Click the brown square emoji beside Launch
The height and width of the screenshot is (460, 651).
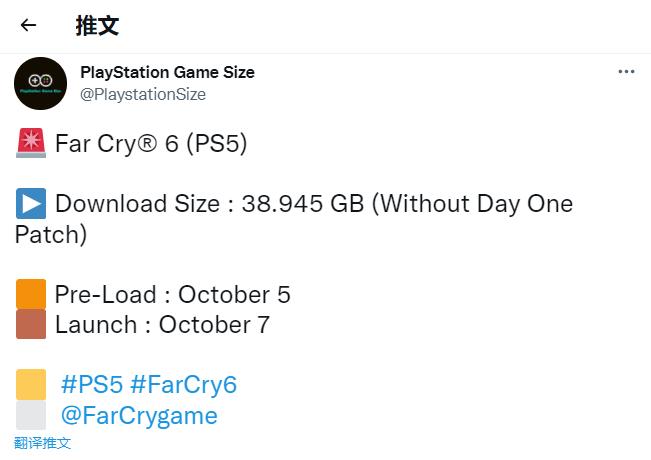pyautogui.click(x=31, y=324)
